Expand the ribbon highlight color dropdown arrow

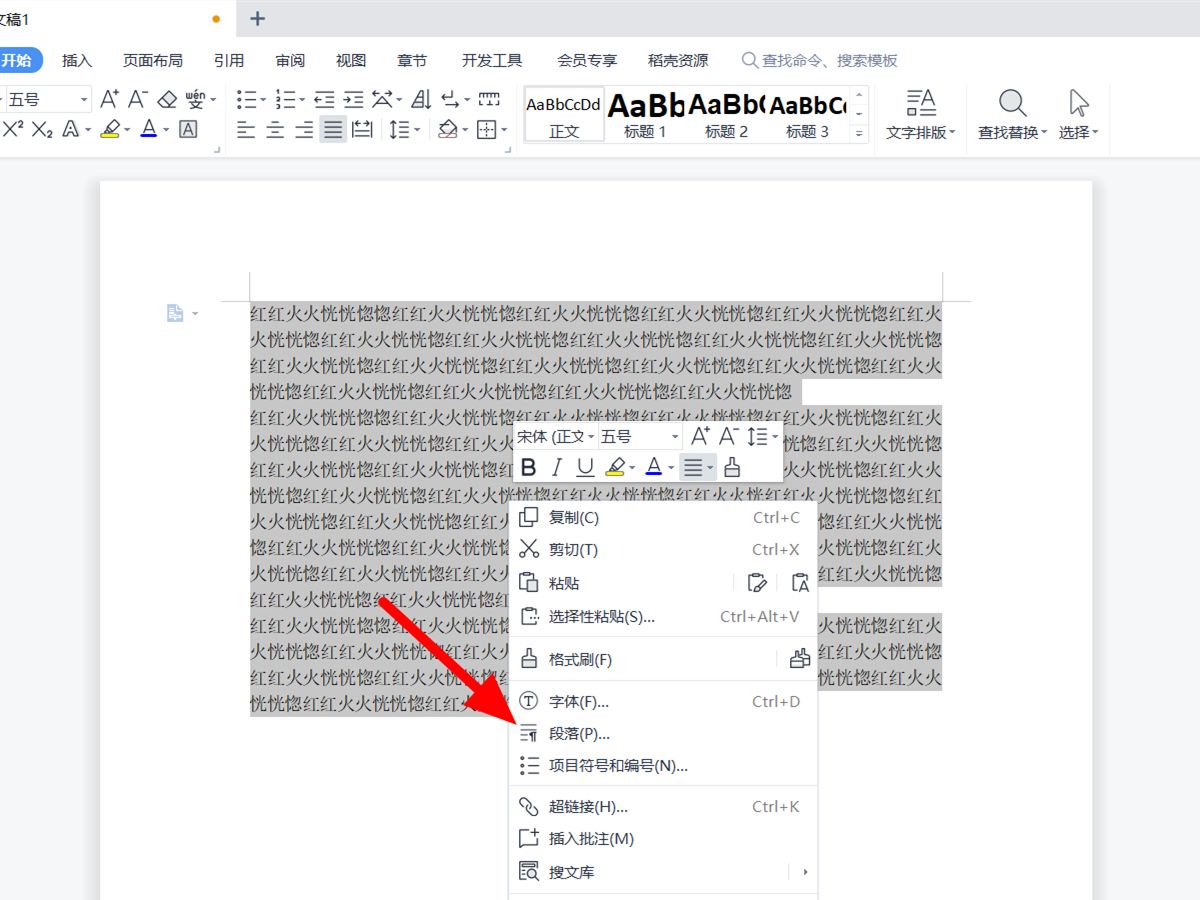pos(127,130)
